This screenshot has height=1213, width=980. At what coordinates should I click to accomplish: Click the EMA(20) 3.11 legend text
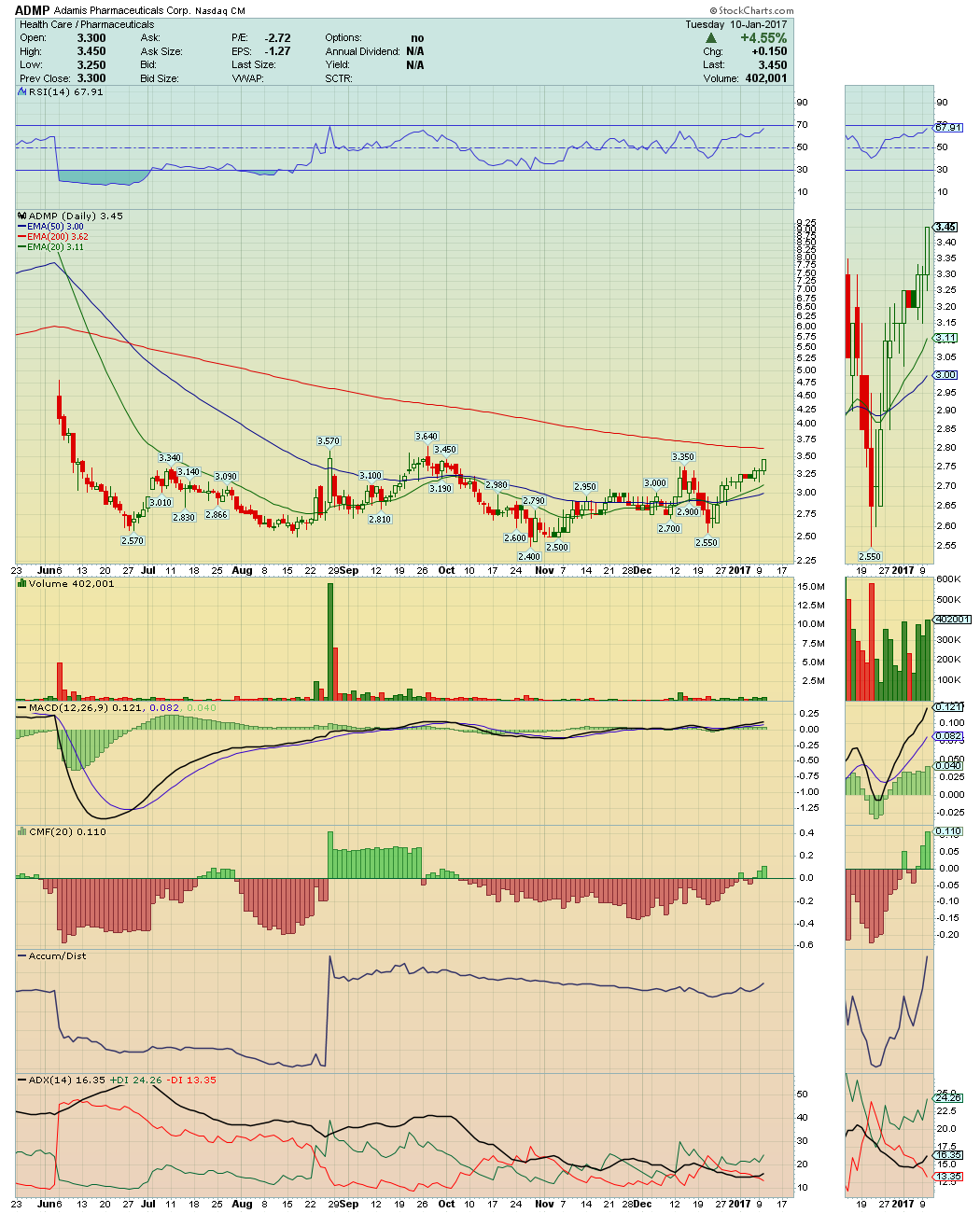55,247
